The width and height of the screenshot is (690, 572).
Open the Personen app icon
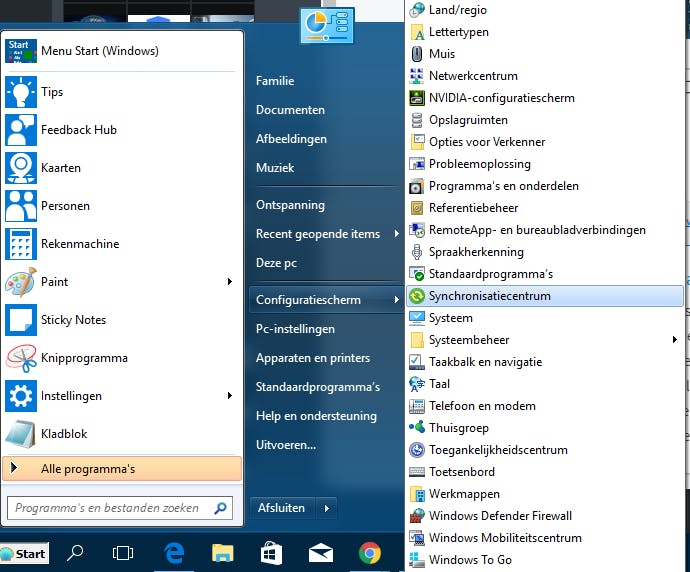(21, 205)
